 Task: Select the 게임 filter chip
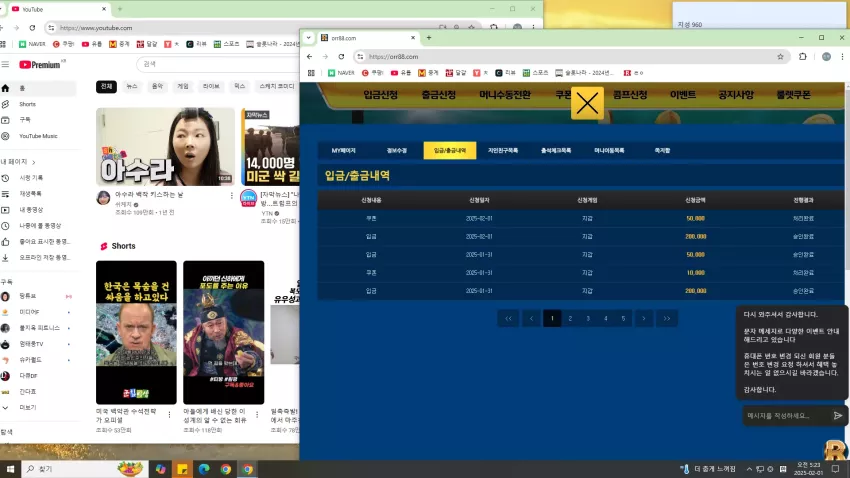[x=183, y=86]
